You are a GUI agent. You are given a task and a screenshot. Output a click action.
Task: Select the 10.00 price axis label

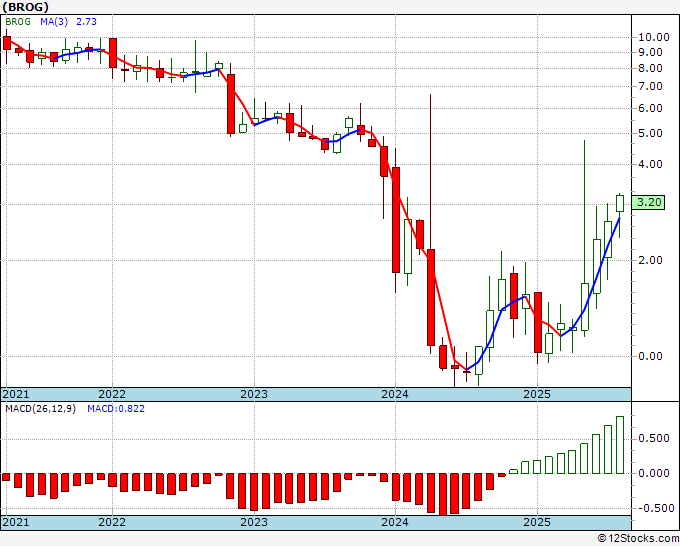(654, 37)
